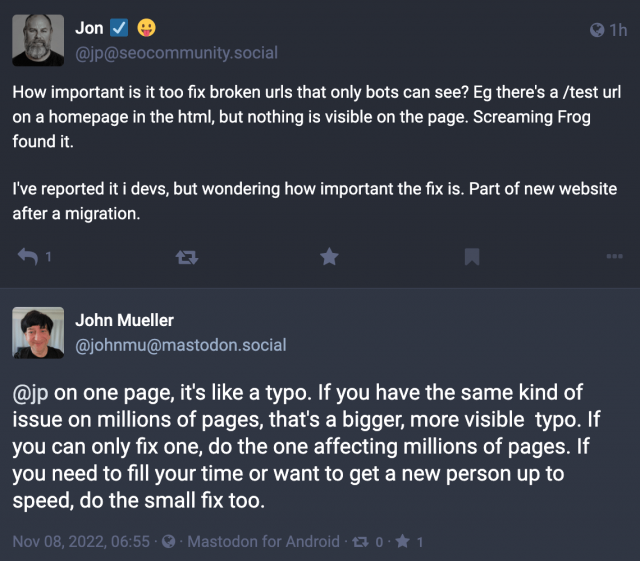Click the blue checkmark next to Jon
This screenshot has width=640, height=561.
click(x=116, y=29)
